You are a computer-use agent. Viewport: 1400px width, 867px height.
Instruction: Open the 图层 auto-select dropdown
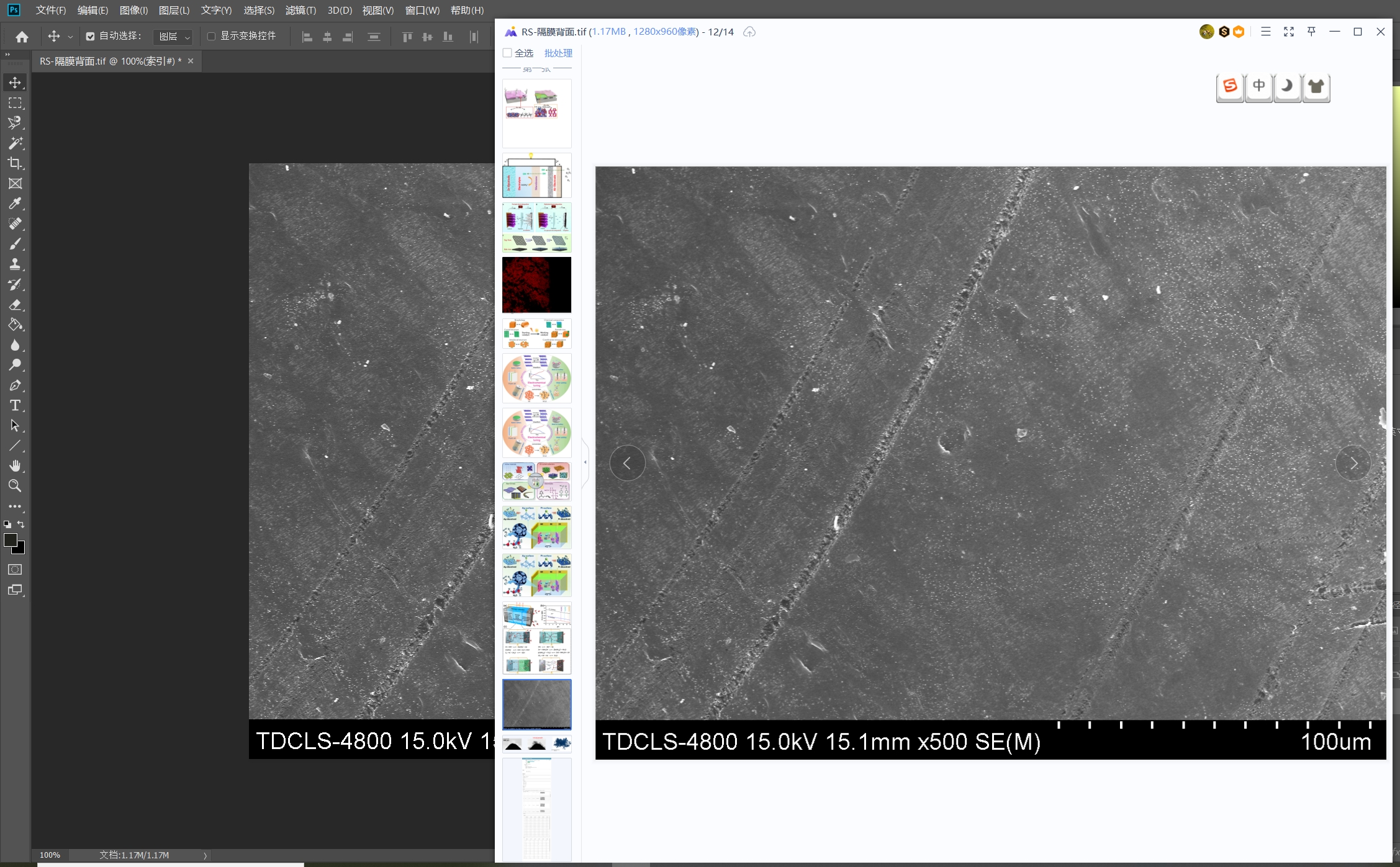coord(173,37)
